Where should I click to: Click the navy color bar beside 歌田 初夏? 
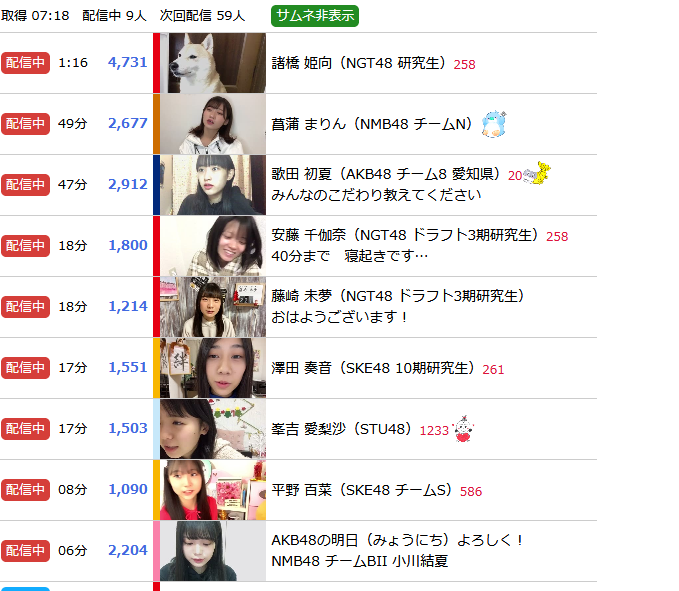tap(156, 185)
